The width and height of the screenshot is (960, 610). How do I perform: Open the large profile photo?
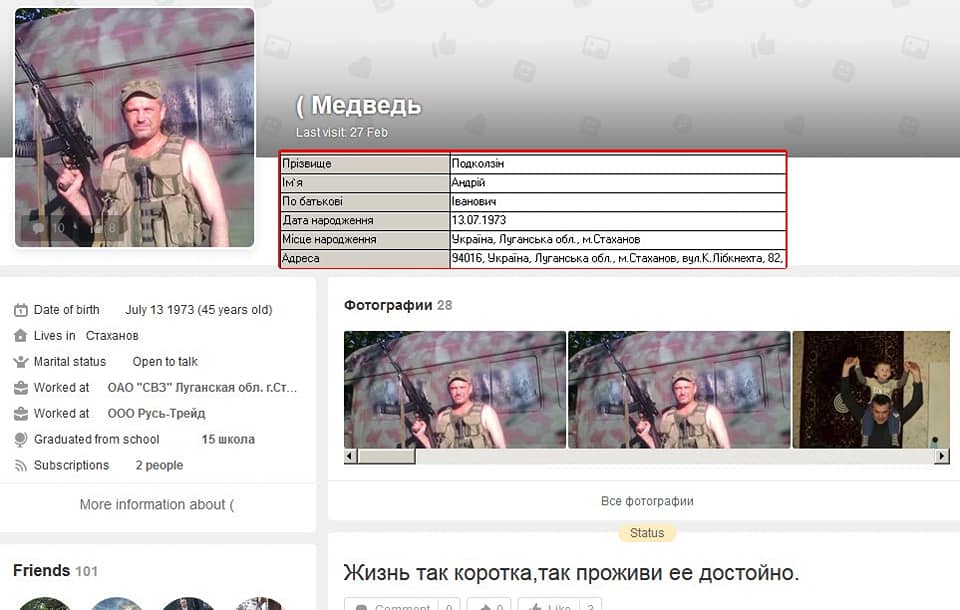[x=135, y=127]
